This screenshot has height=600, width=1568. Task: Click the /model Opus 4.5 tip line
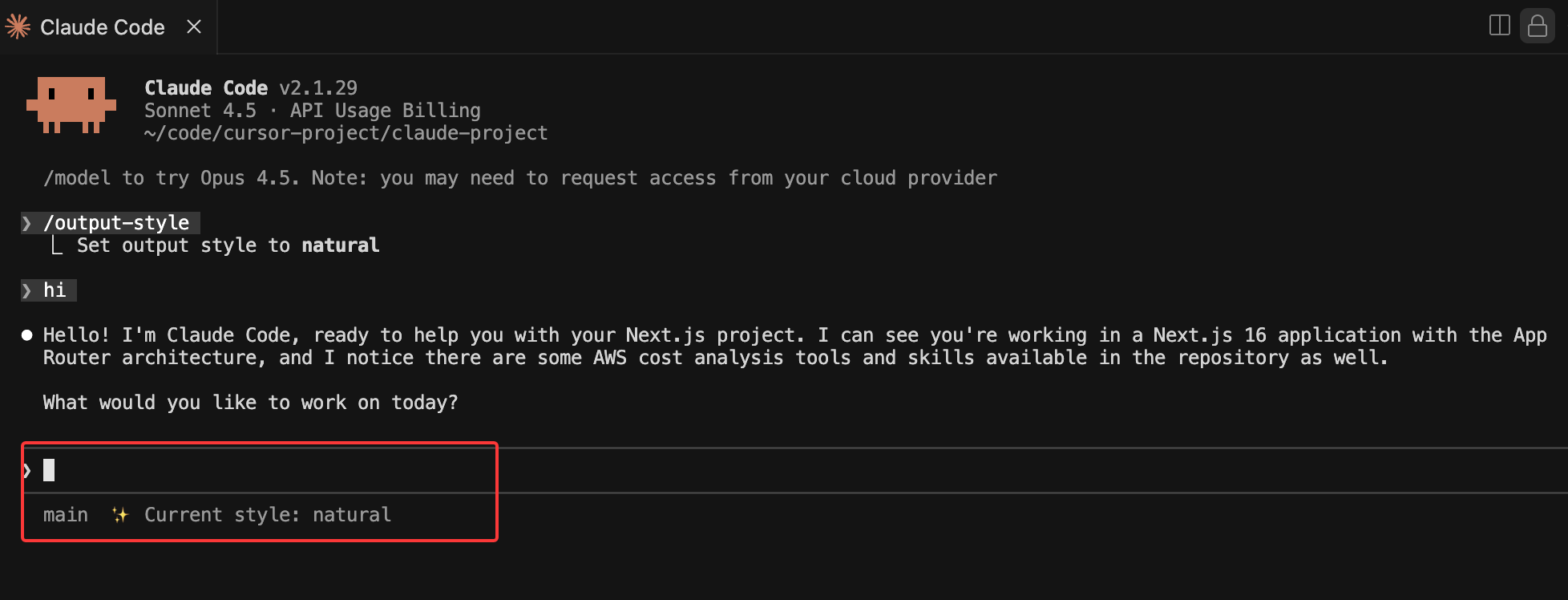tap(519, 177)
